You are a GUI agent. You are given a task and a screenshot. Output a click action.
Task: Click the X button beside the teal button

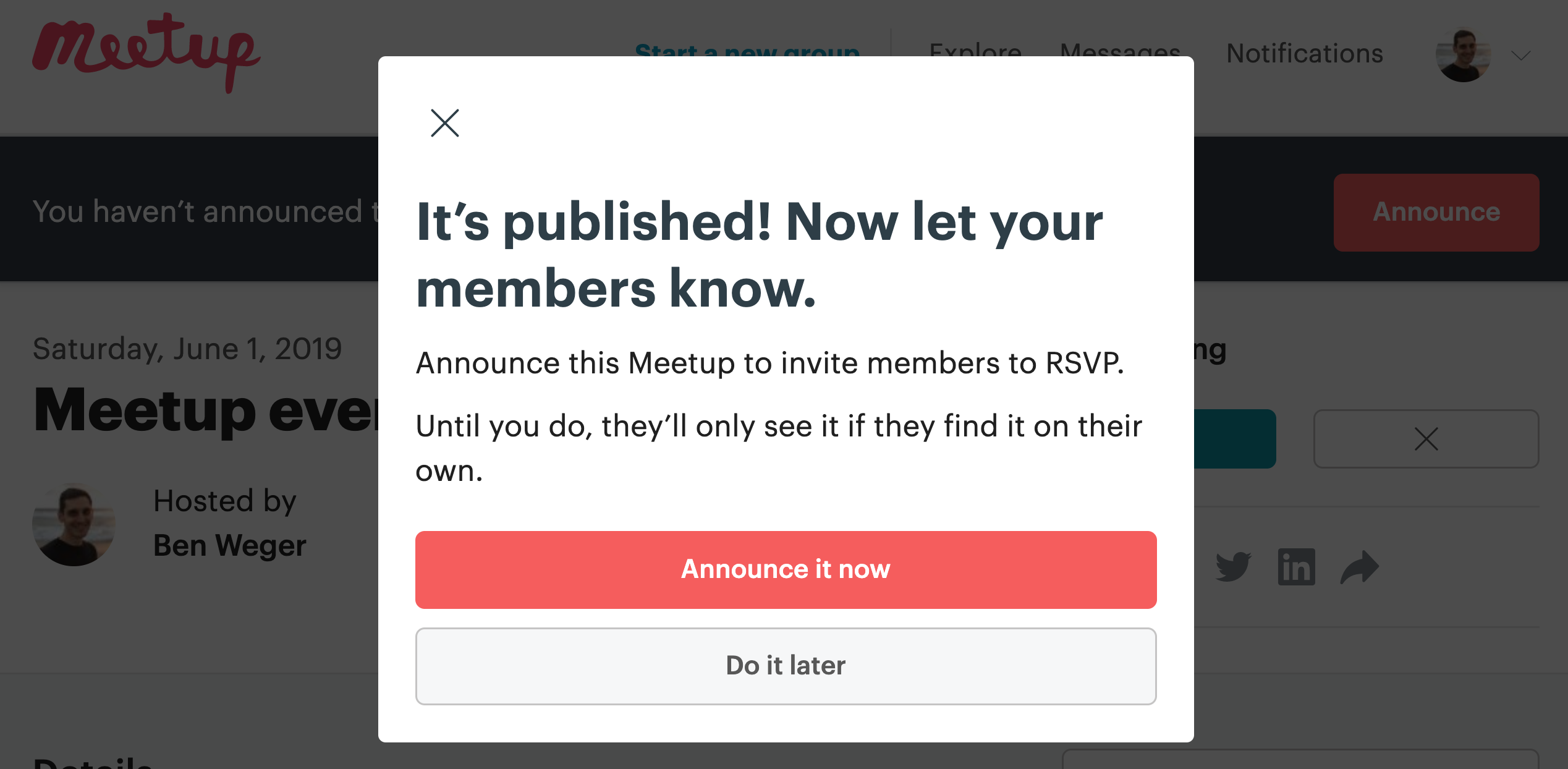pos(1426,439)
